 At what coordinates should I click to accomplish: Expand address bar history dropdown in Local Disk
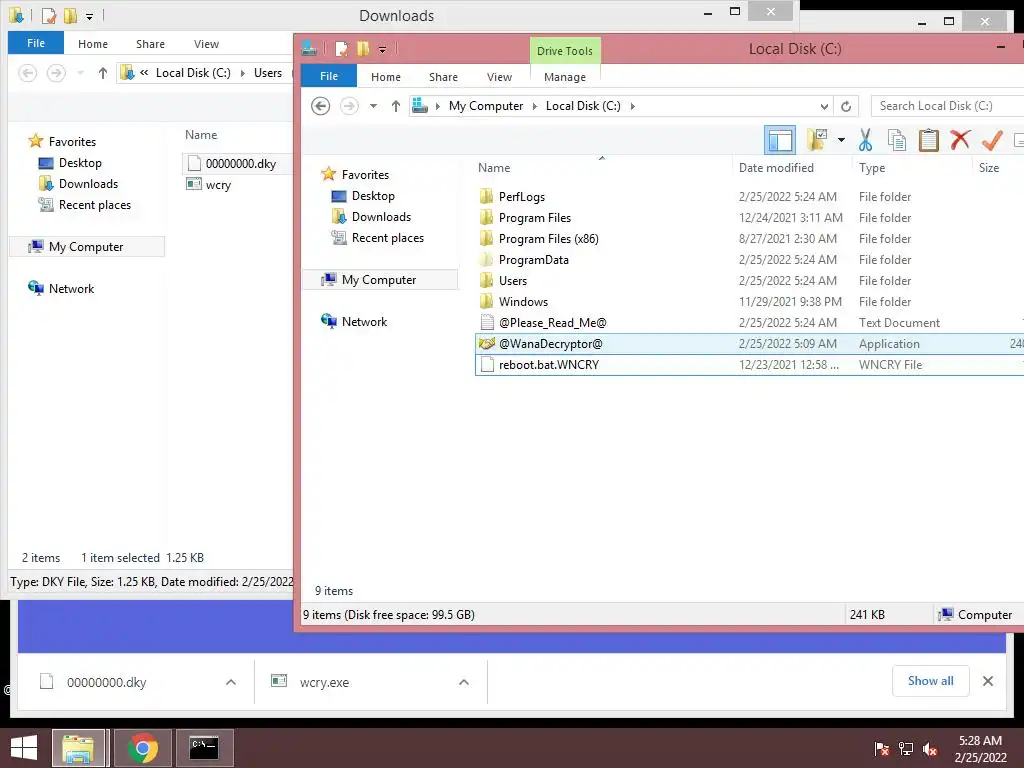pos(824,106)
